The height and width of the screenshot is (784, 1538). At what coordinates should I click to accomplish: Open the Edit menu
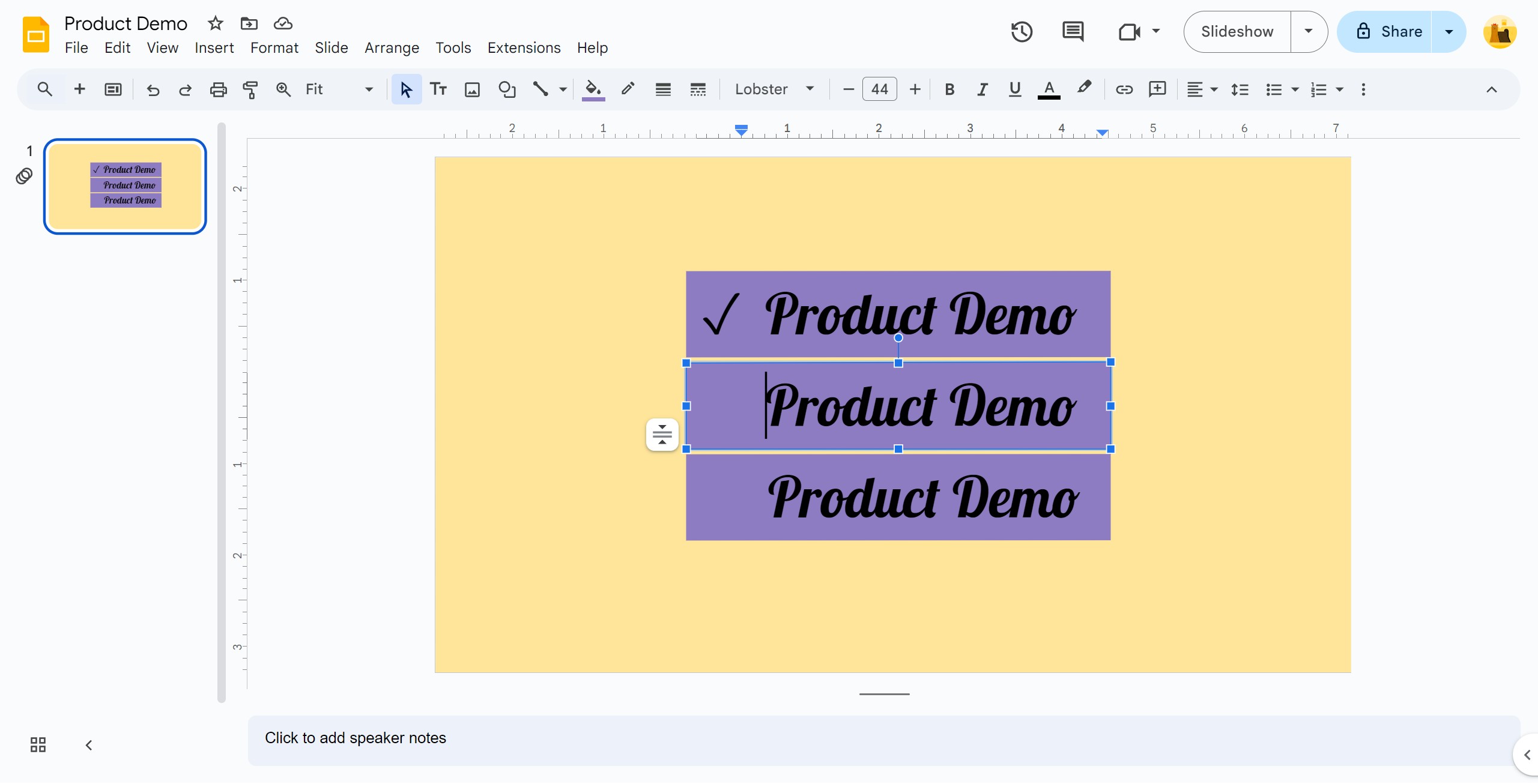(x=117, y=47)
